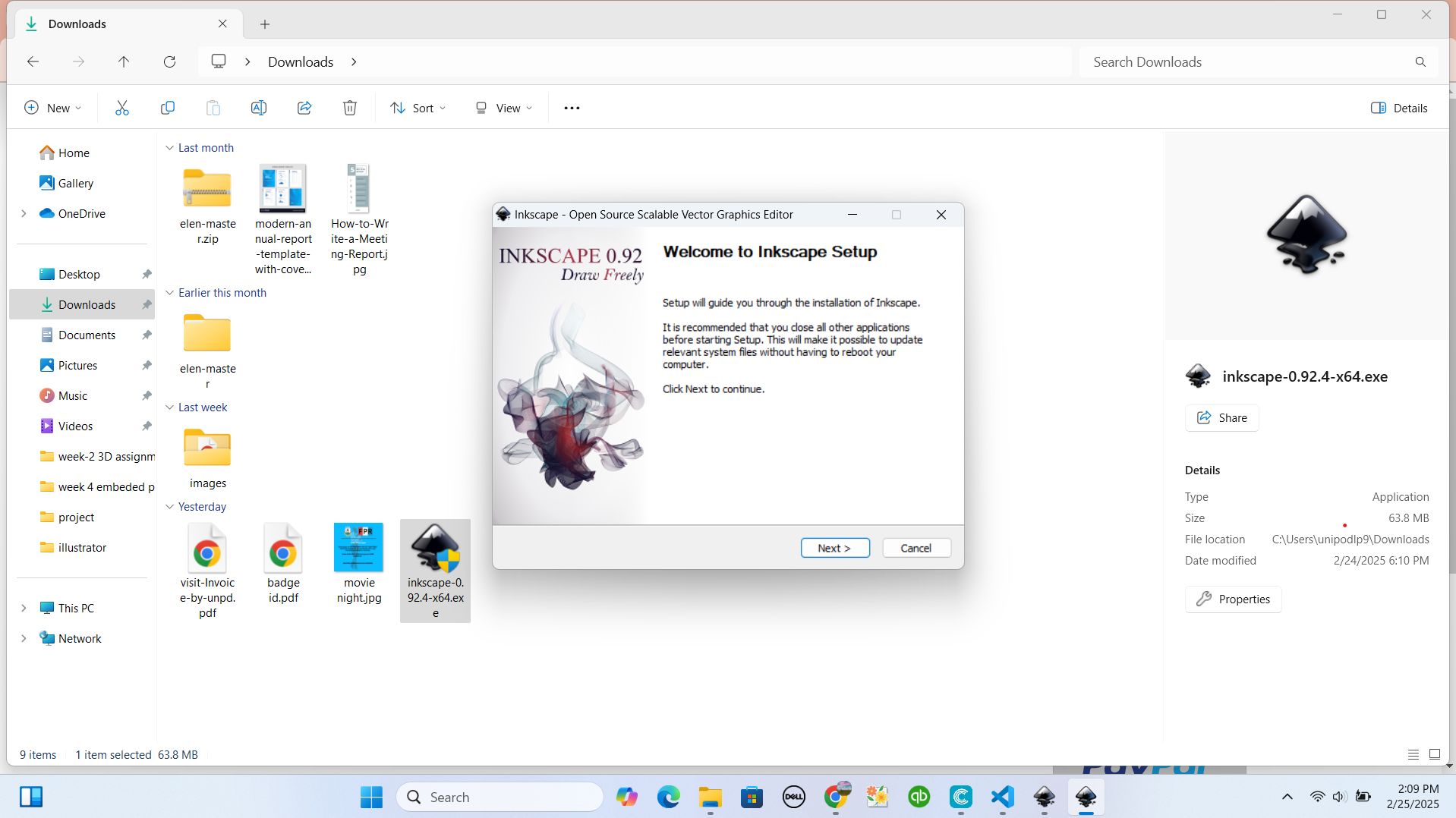Click Next in Inkscape Setup
The image size is (1456, 818).
pos(835,548)
